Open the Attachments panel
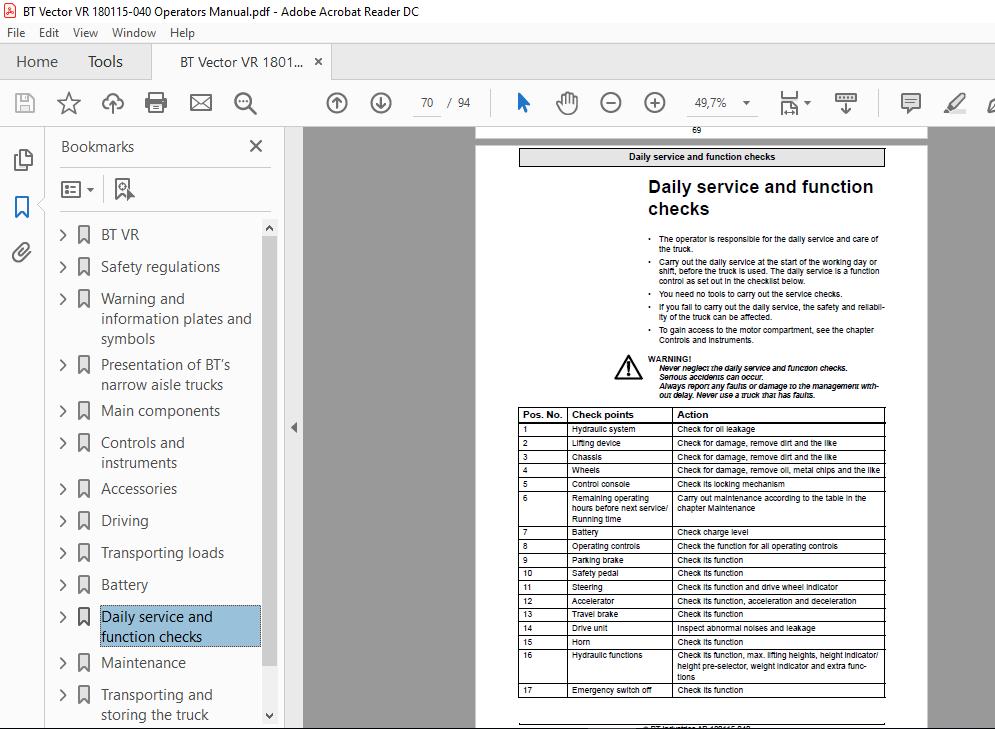Image resolution: width=995 pixels, height=729 pixels. [x=23, y=253]
